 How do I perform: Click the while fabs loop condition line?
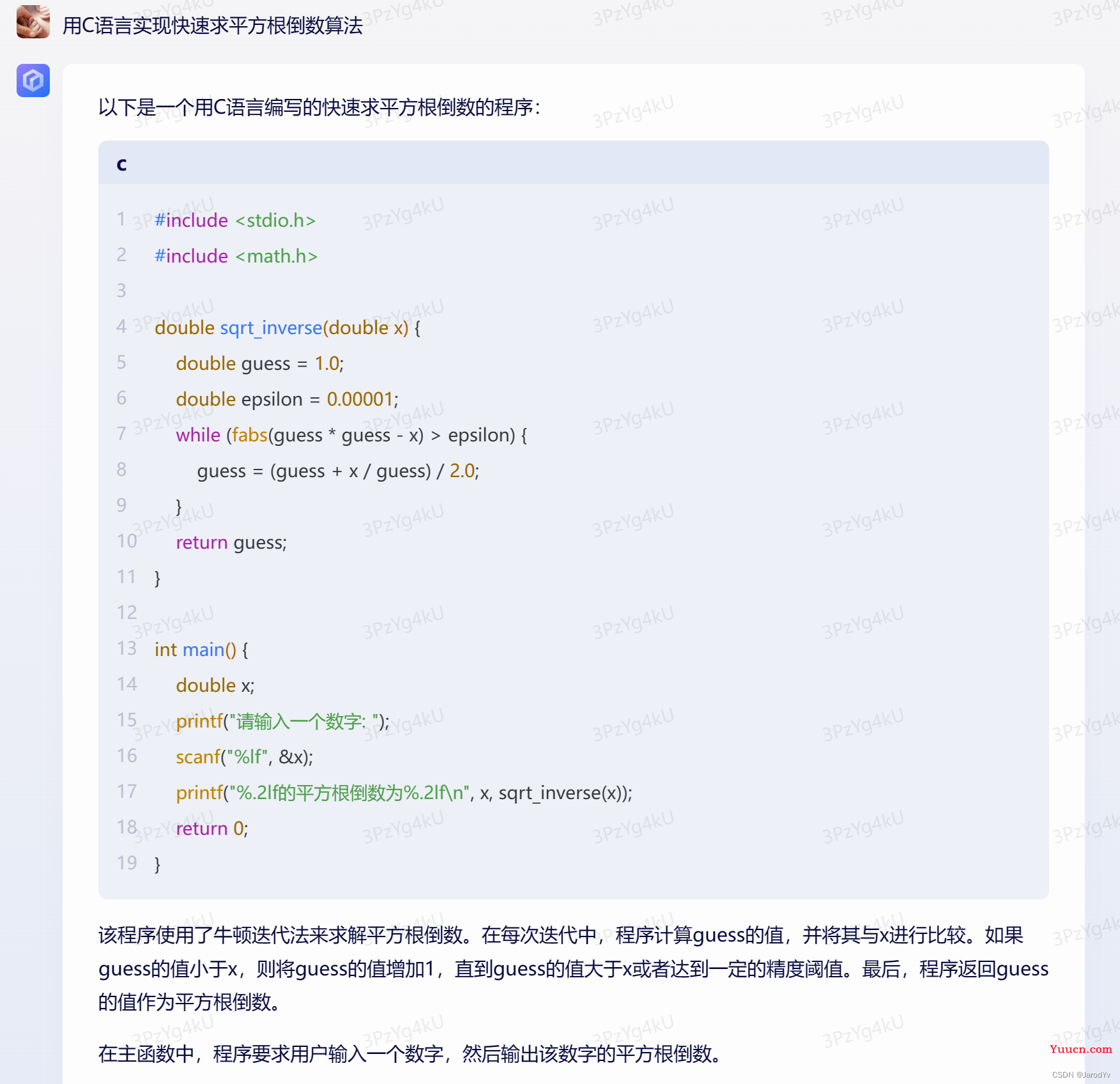(x=351, y=435)
